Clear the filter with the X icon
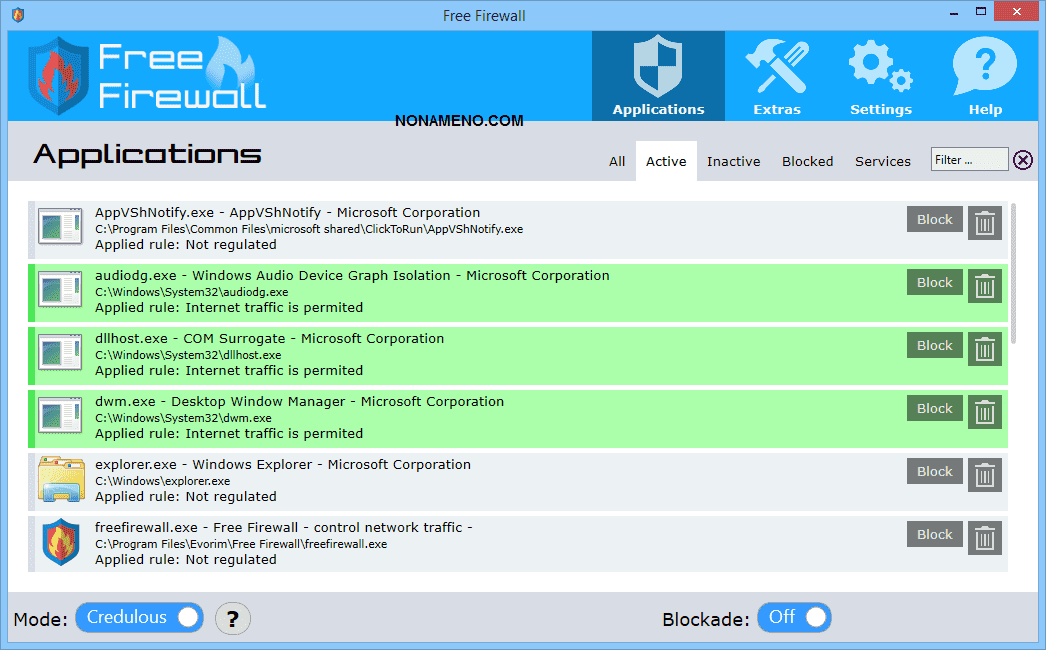Image resolution: width=1046 pixels, height=650 pixels. (1023, 160)
